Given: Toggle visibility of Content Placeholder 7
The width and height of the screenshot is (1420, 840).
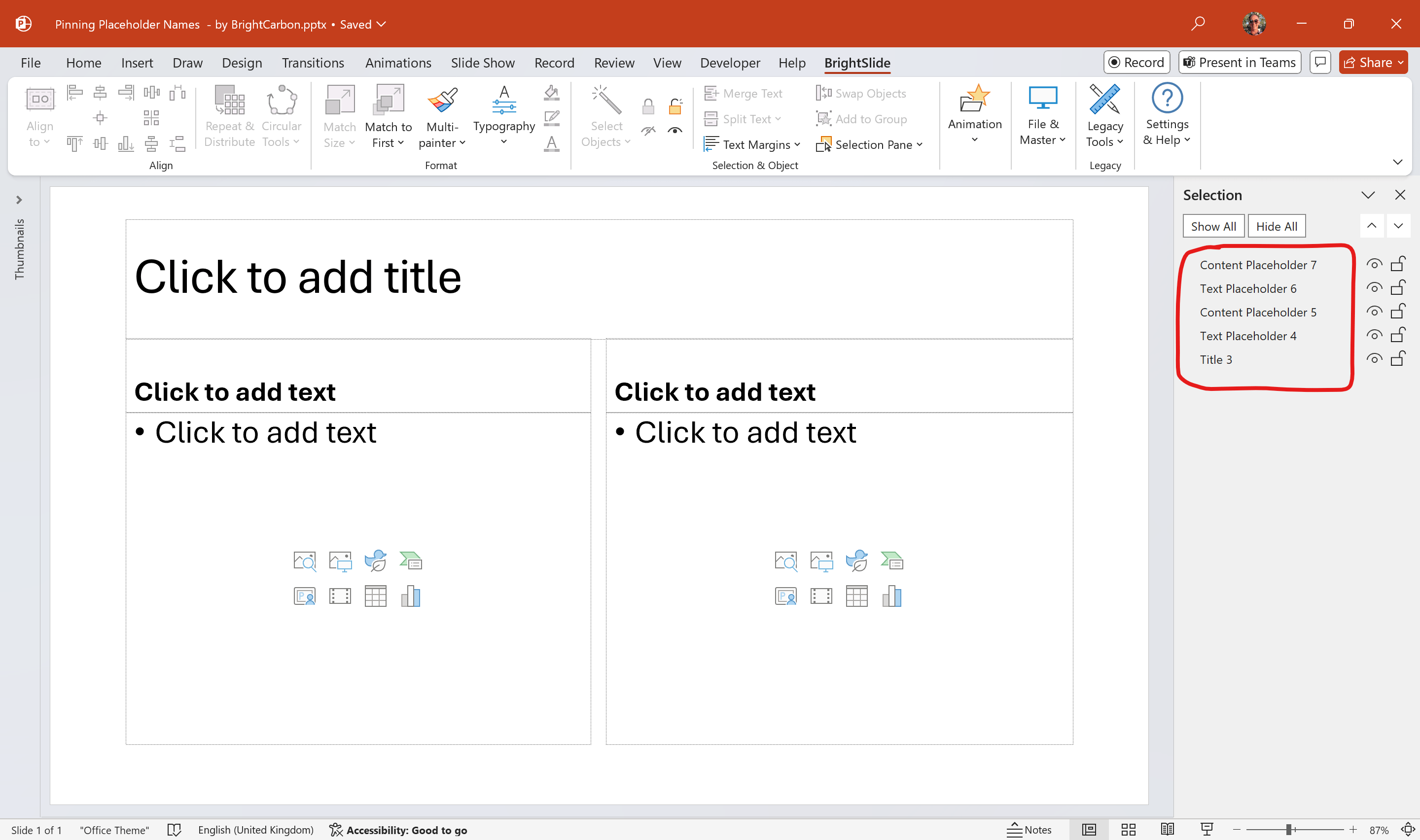Looking at the screenshot, I should tap(1374, 264).
